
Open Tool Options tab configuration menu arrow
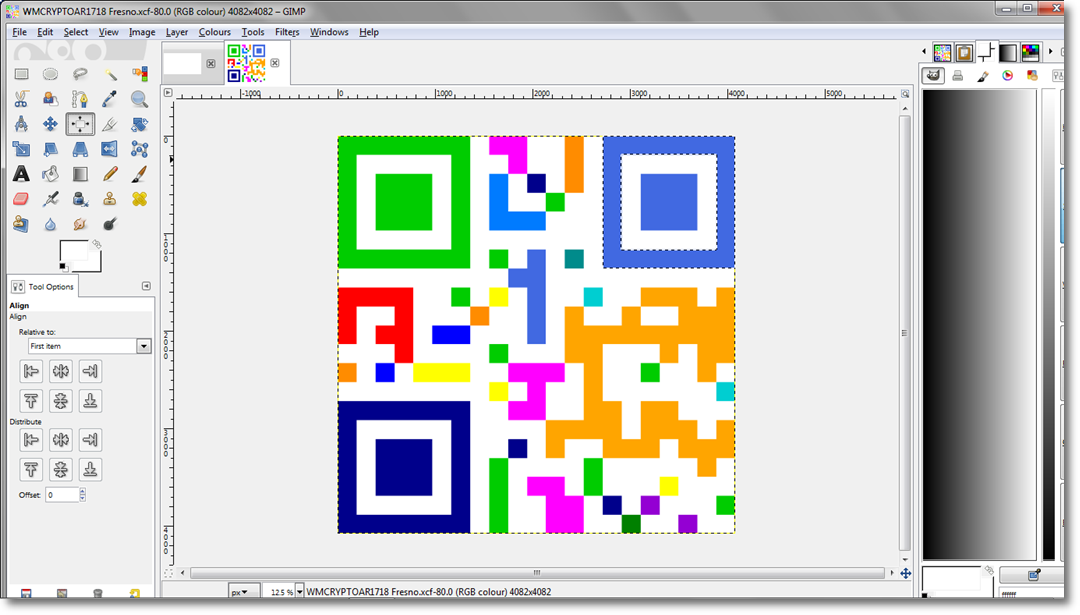coord(146,286)
